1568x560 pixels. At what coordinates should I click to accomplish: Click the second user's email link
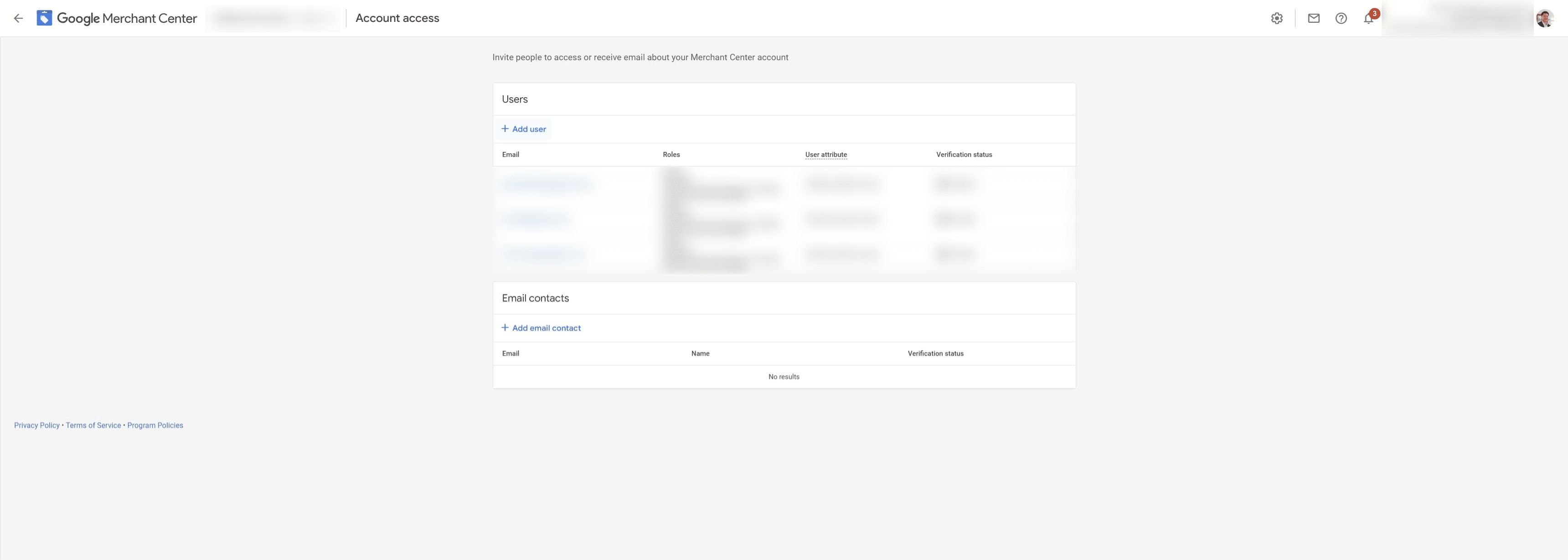pyautogui.click(x=536, y=218)
